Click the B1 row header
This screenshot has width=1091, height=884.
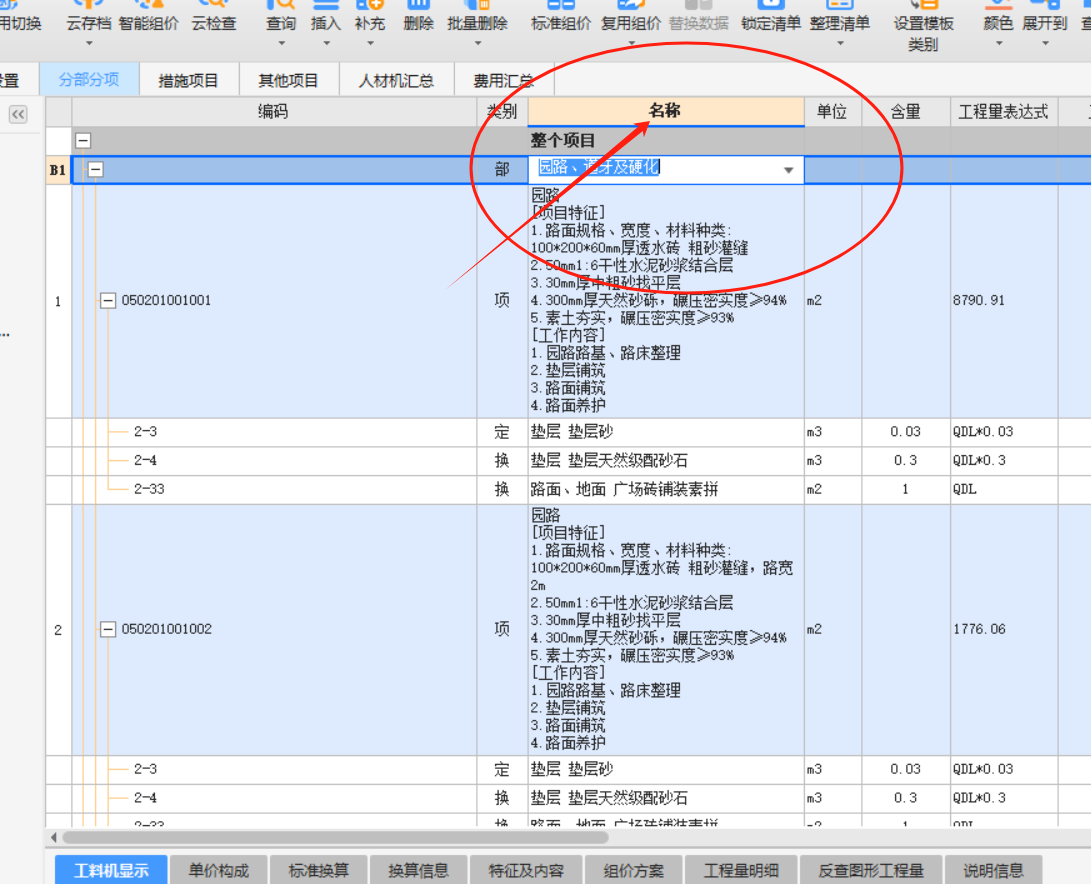click(58, 170)
